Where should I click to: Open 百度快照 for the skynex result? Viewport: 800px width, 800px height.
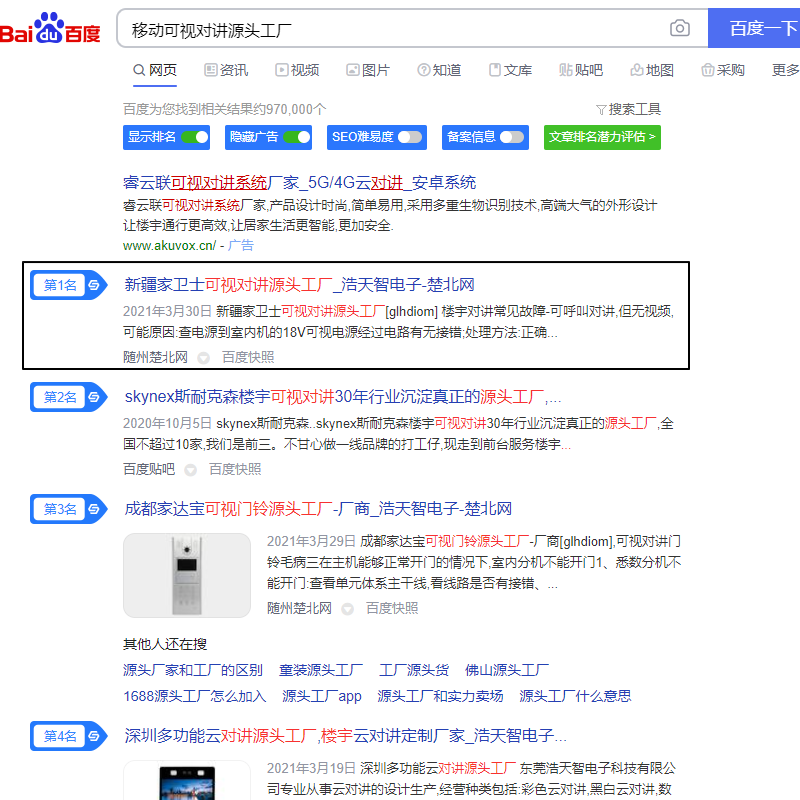point(235,469)
